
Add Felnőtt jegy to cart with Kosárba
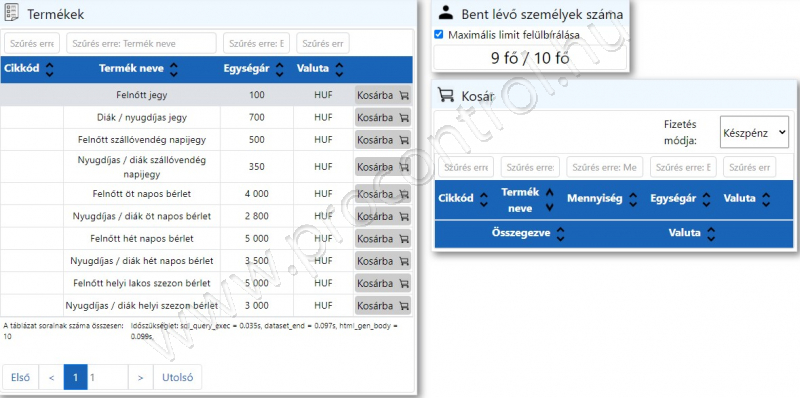[x=383, y=95]
